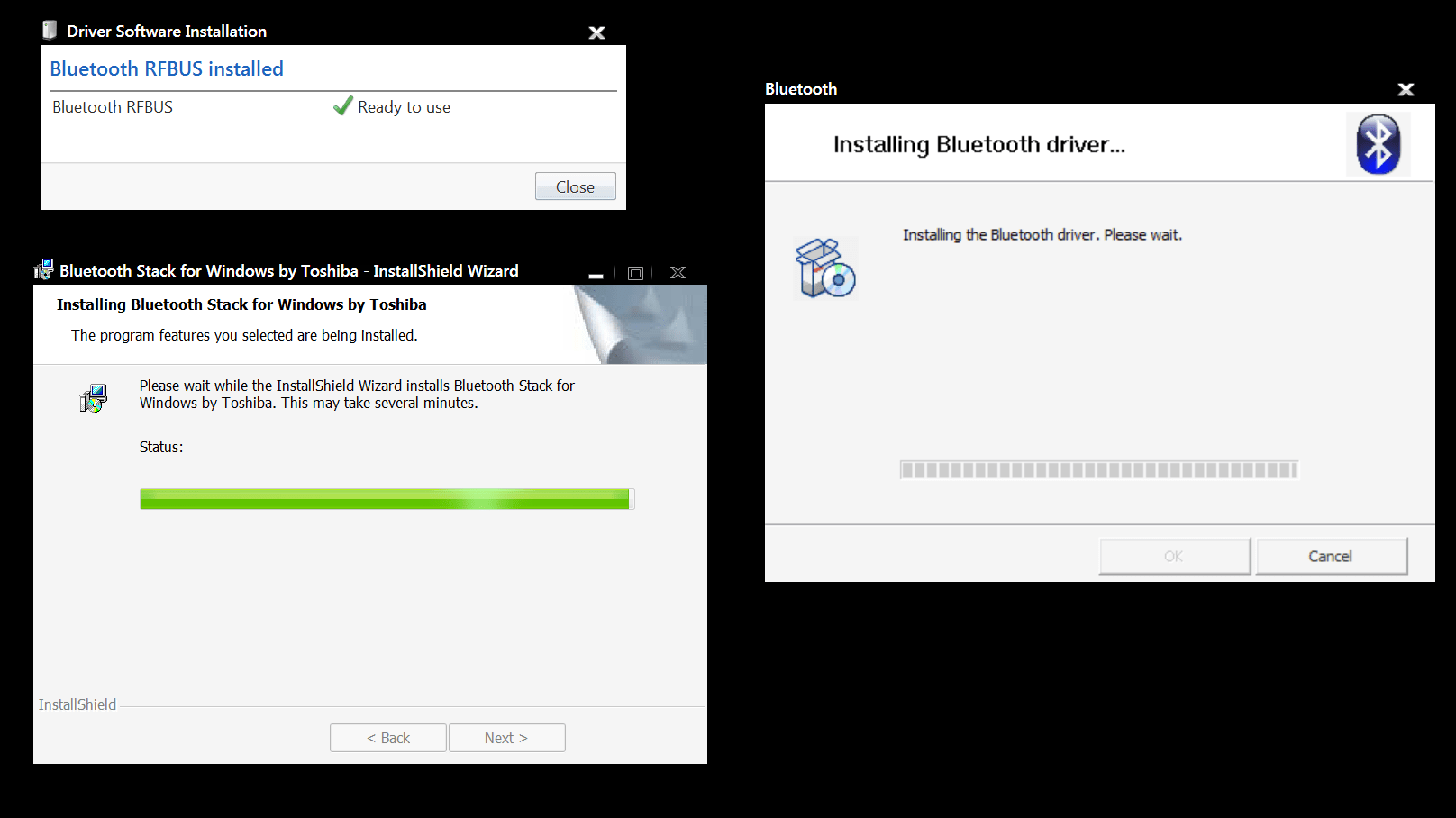Click the InstallShield Wizard title bar icon
1456x818 pixels.
[43, 270]
